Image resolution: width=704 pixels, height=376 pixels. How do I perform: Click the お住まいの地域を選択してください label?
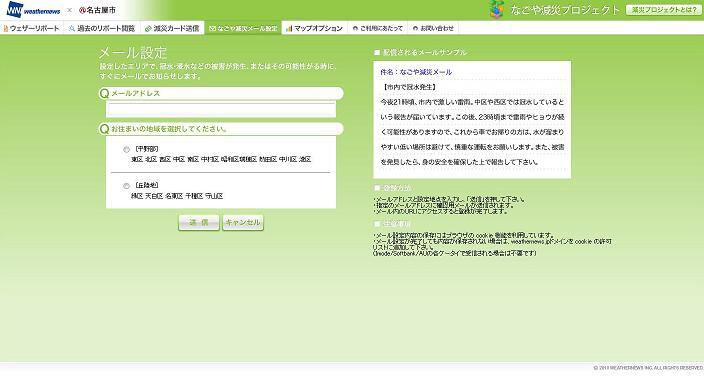pos(169,129)
